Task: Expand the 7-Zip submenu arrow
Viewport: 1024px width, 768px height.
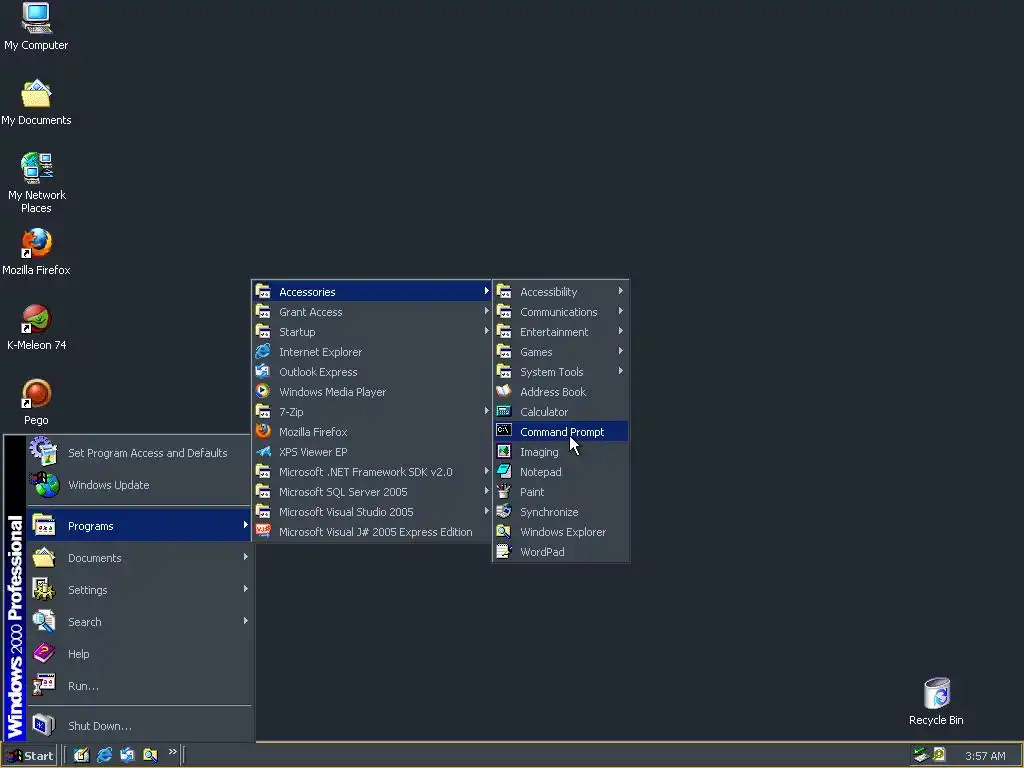Action: pos(487,411)
